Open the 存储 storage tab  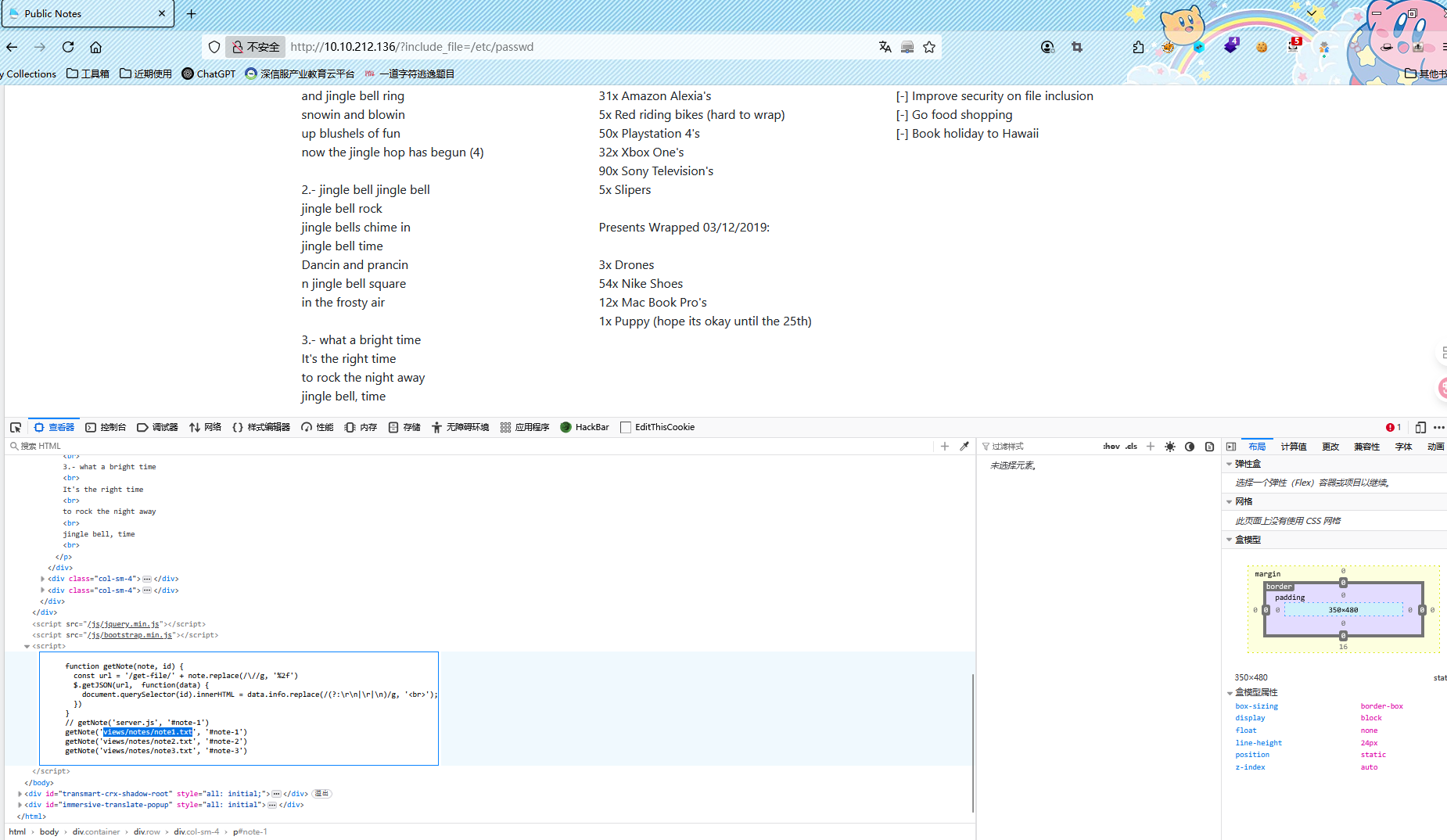[404, 427]
